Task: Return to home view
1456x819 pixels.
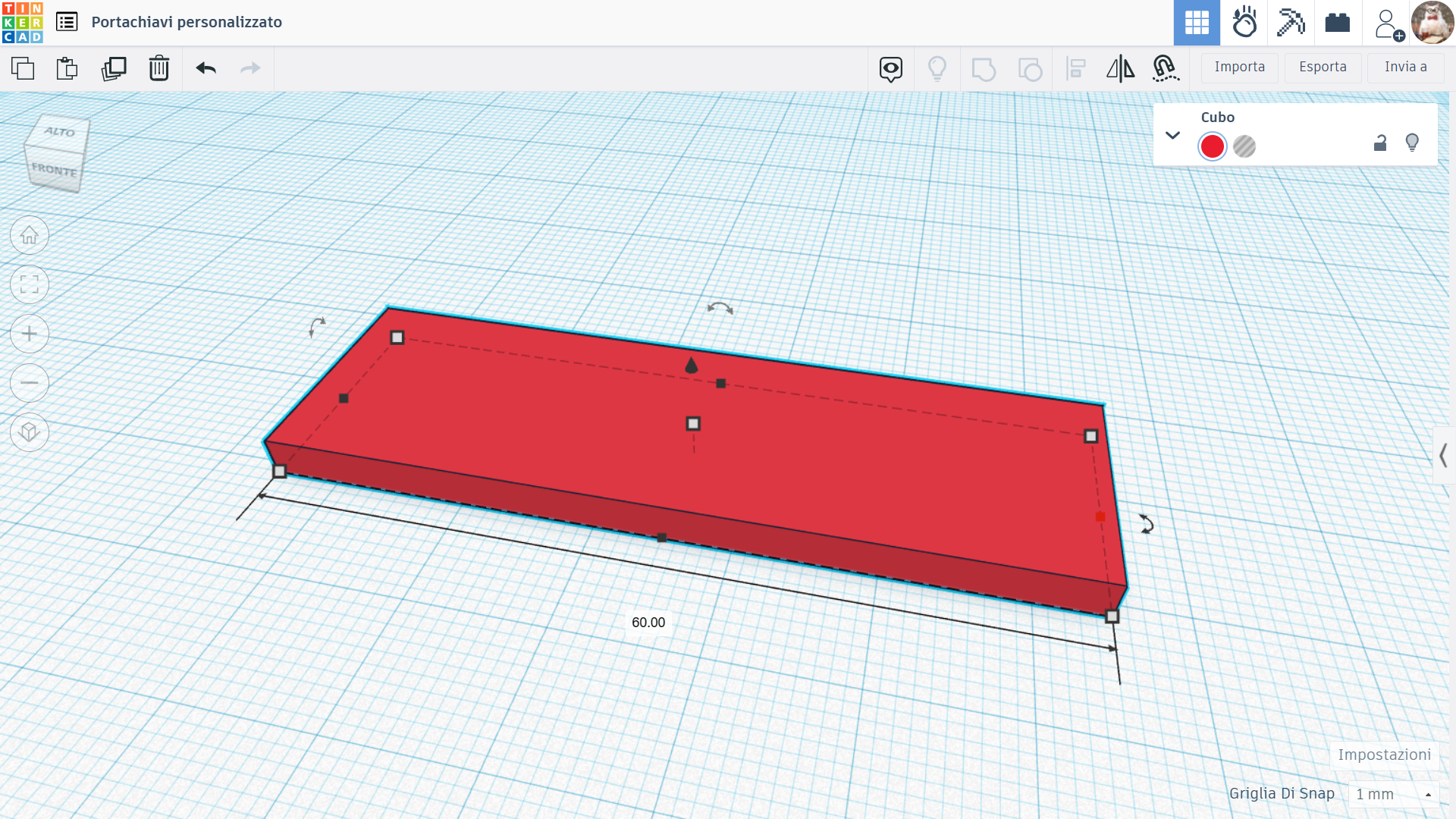Action: tap(30, 236)
